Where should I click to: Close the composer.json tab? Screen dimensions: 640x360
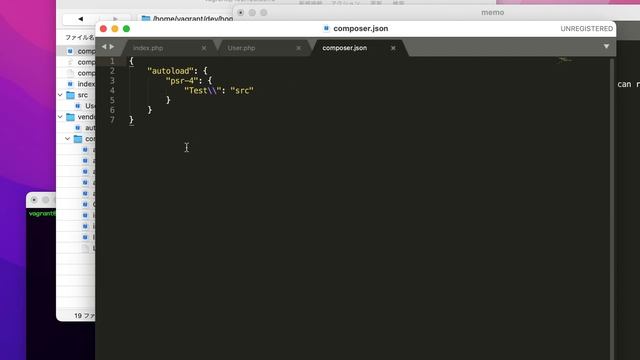(393, 48)
